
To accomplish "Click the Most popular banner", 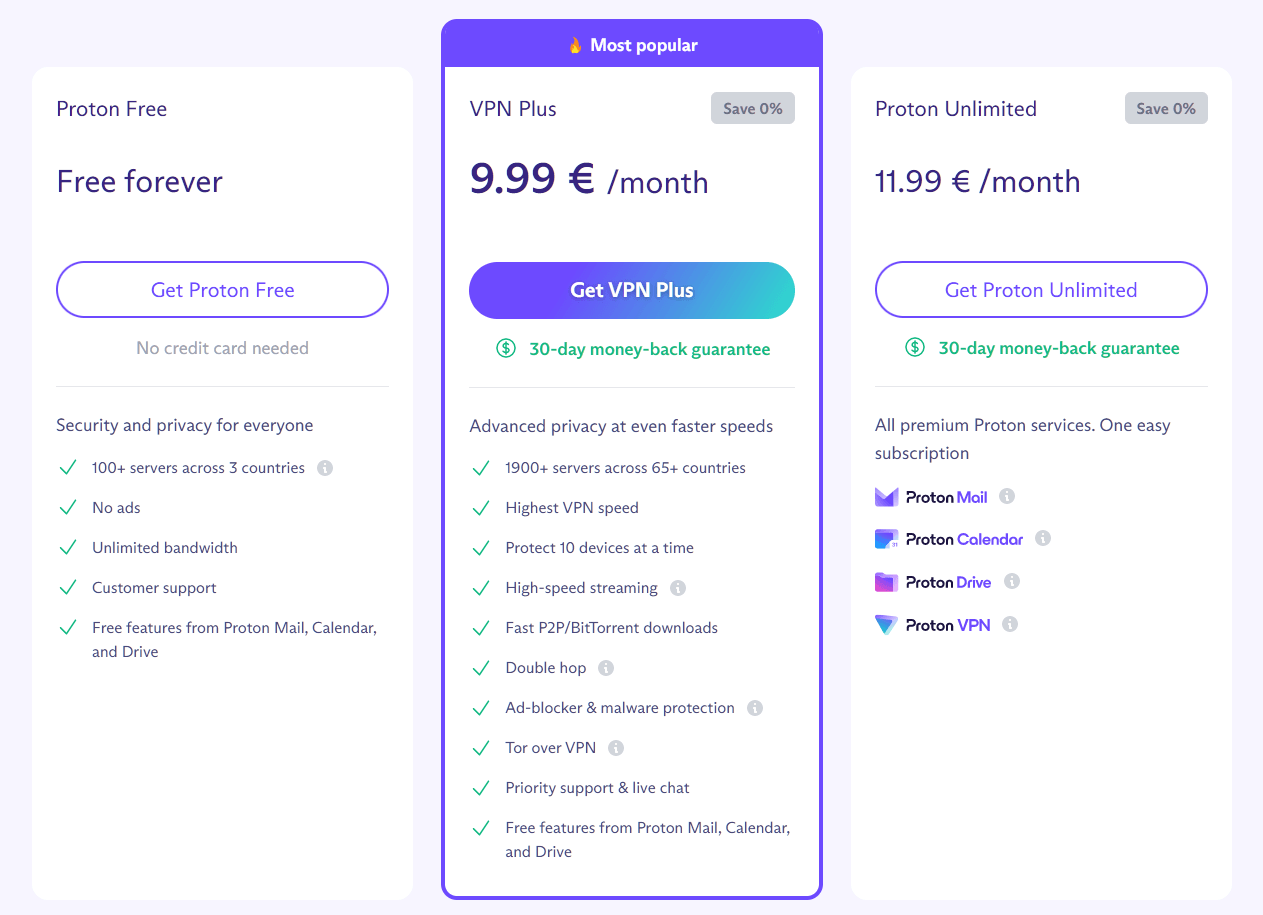I will (632, 45).
